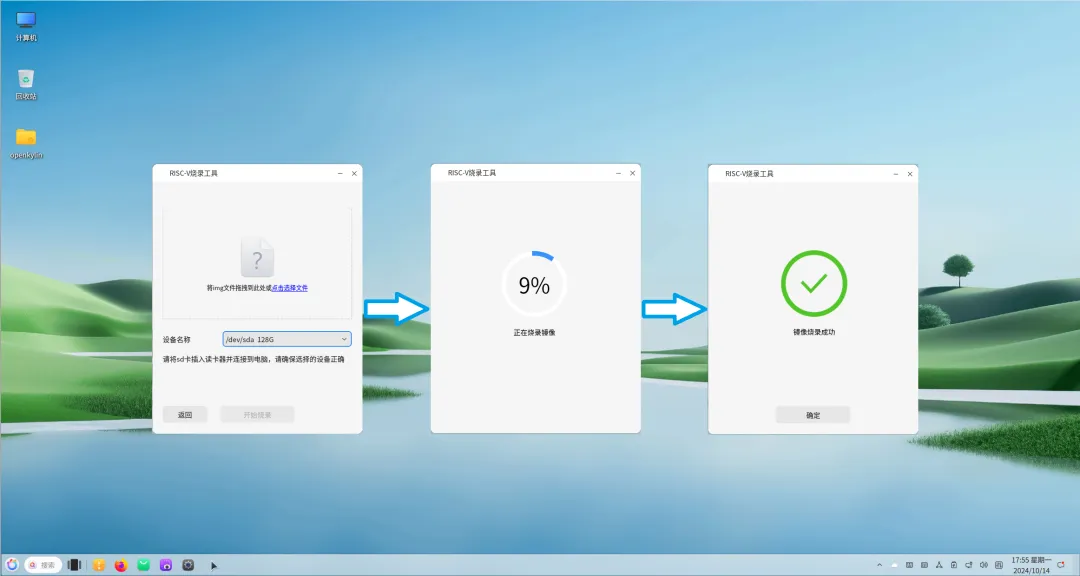The image size is (1080, 576).
Task: Click the 9% circular progress indicator
Action: [534, 285]
